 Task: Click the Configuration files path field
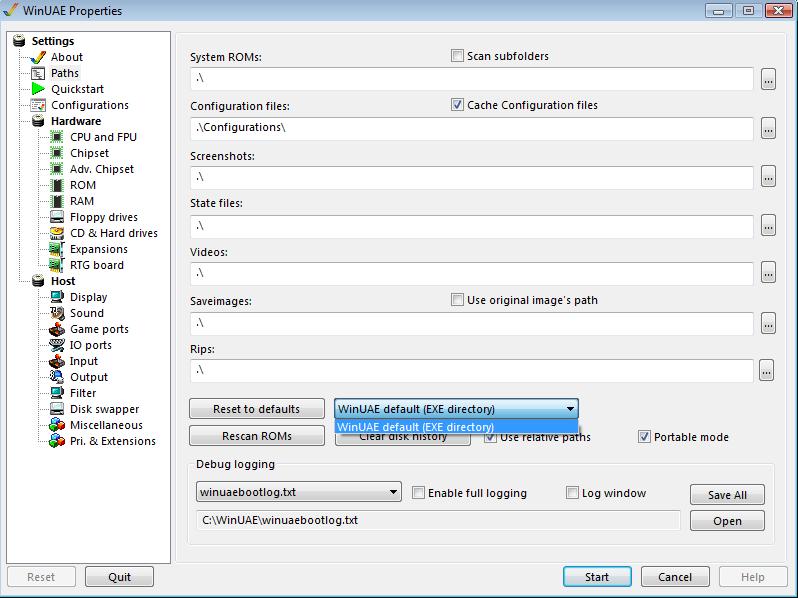pos(472,128)
